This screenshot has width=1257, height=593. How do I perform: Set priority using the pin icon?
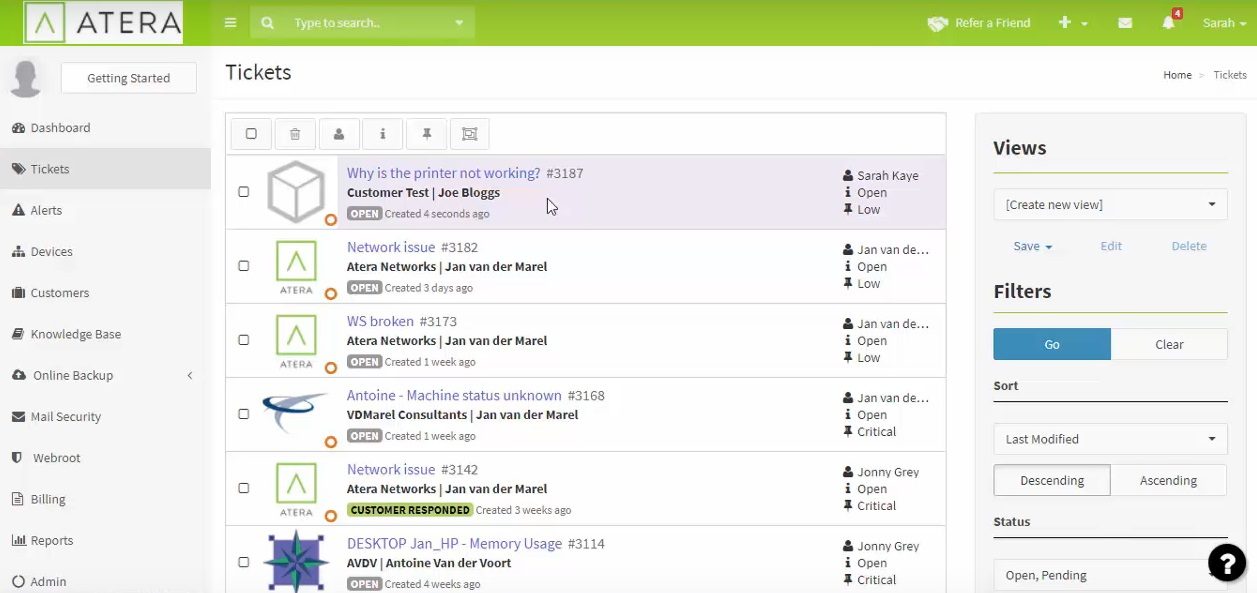coord(426,133)
